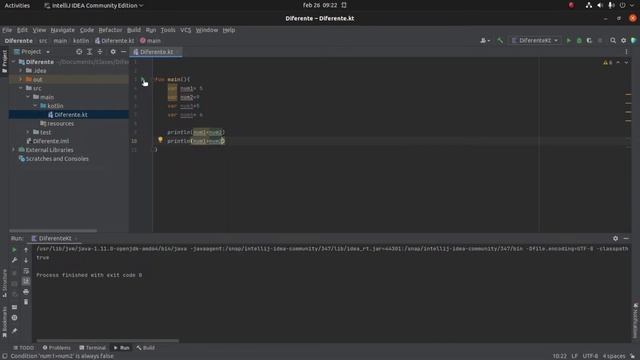Viewport: 640px width, 360px height.
Task: Rerun DiferenteKt in Run panel
Action: tap(14, 249)
